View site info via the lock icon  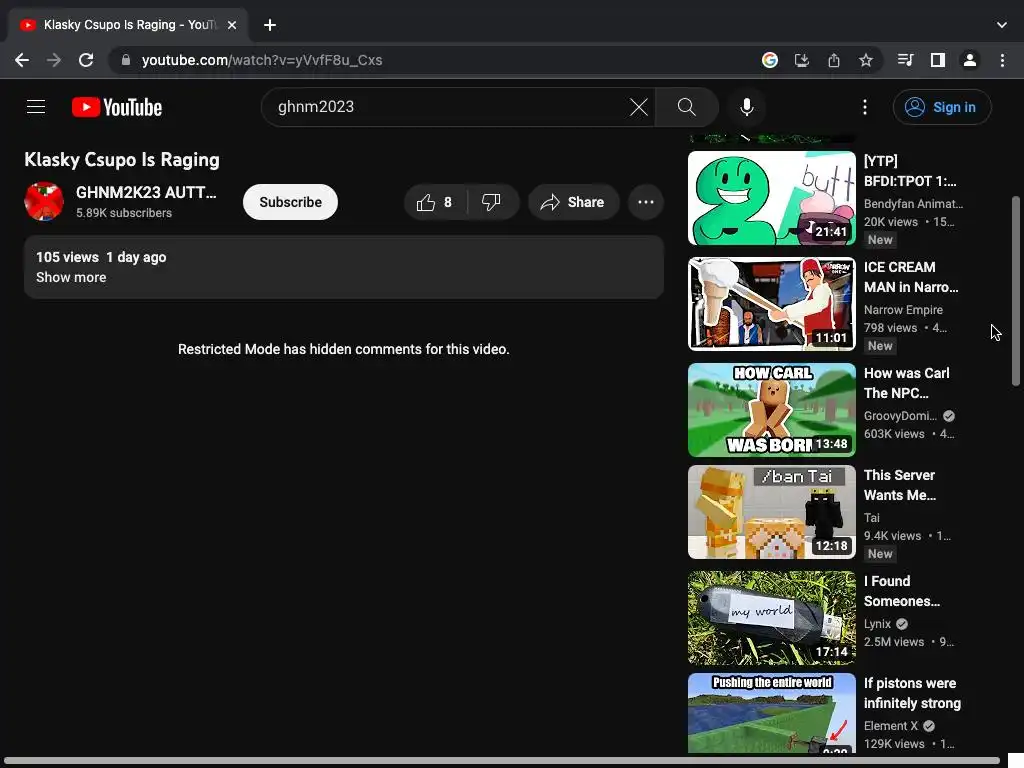click(126, 60)
